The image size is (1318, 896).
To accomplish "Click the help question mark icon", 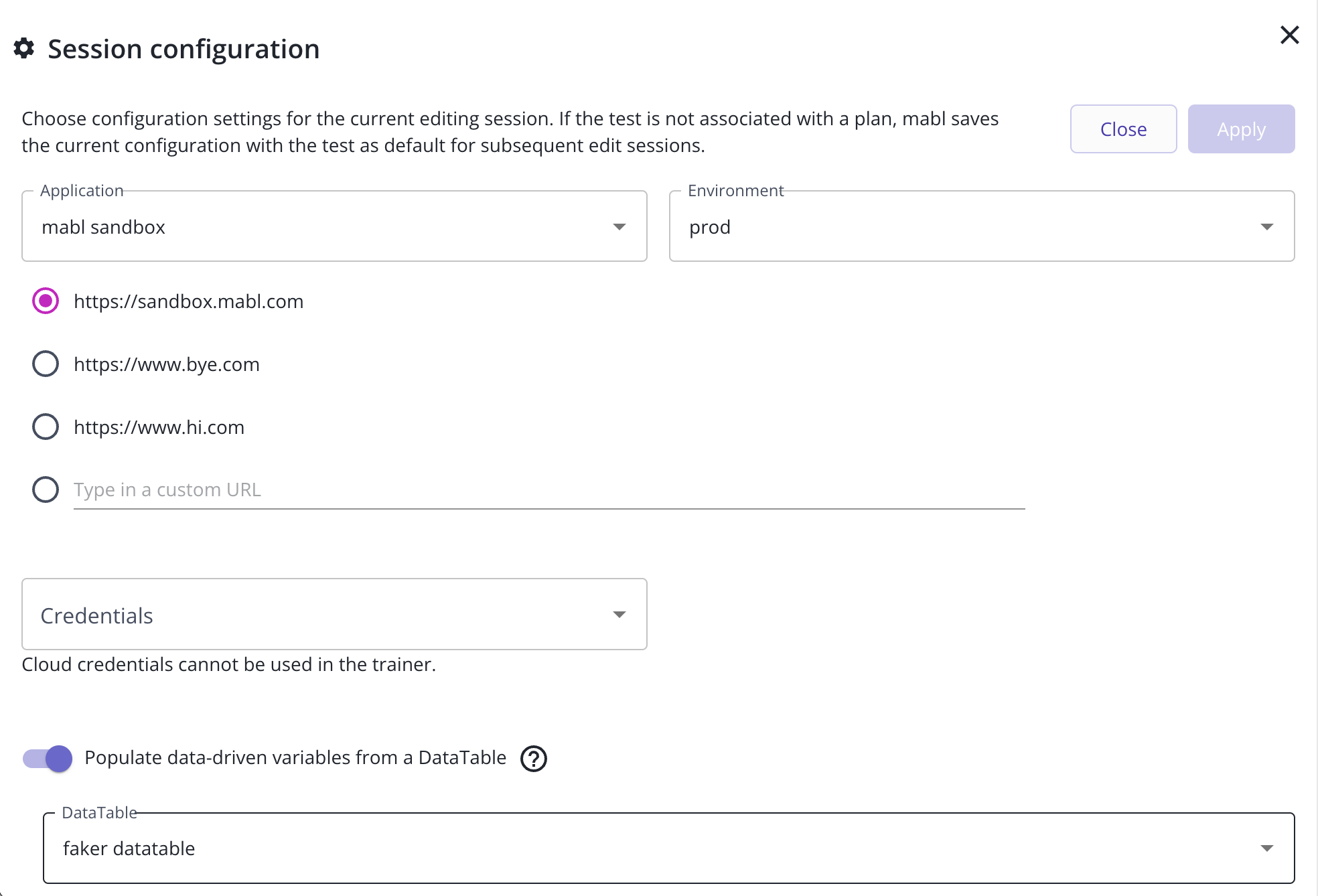I will tap(534, 759).
